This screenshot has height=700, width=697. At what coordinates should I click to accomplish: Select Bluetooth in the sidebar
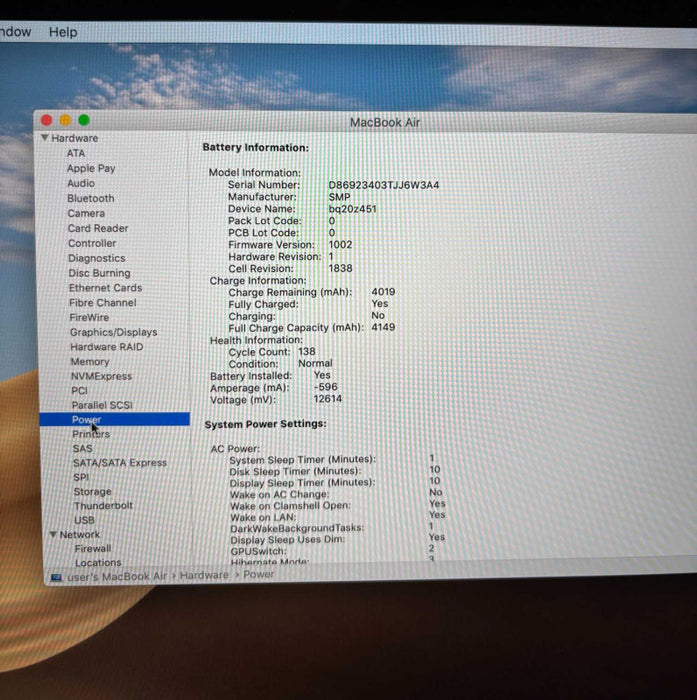[91, 198]
